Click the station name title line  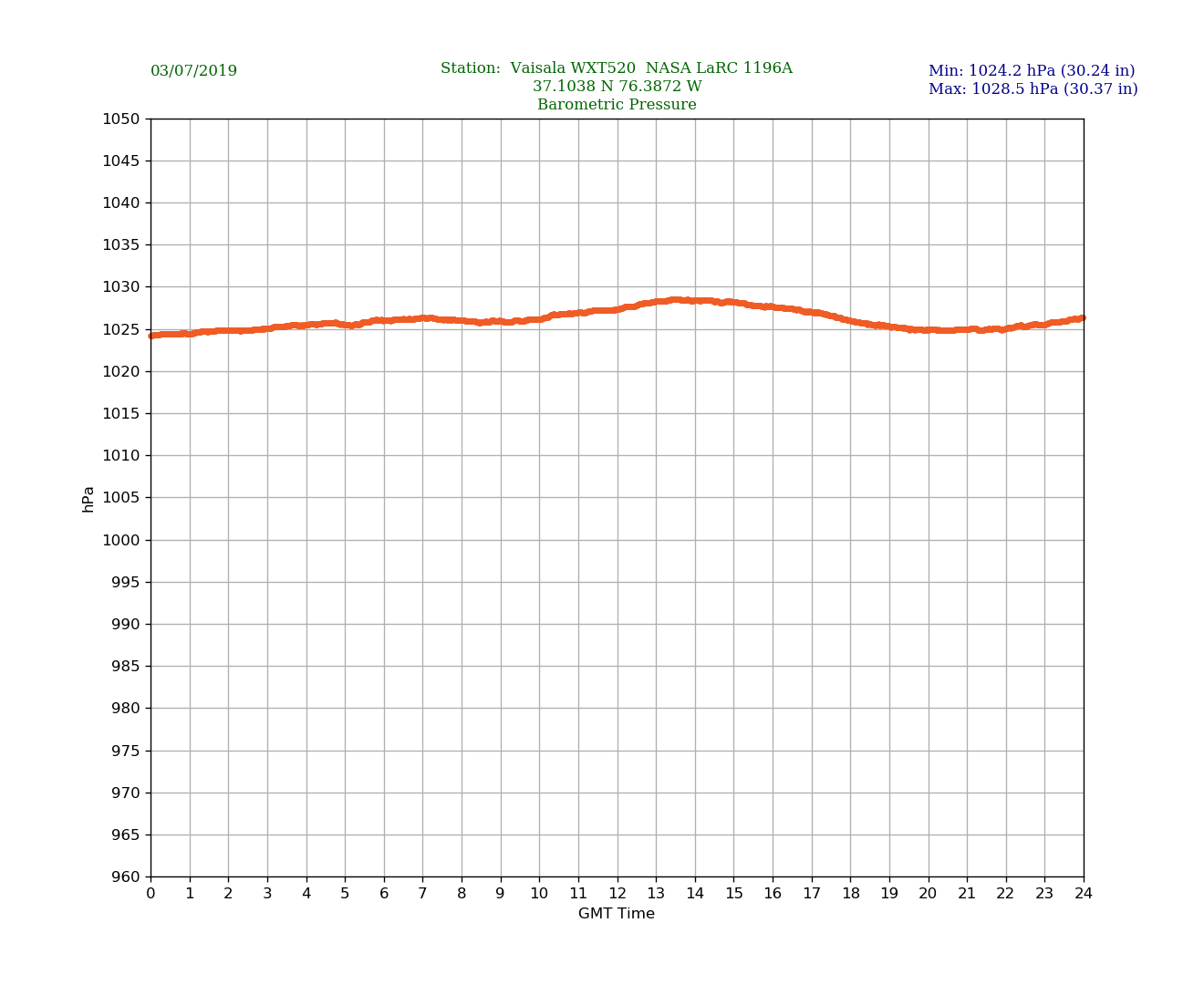point(616,68)
